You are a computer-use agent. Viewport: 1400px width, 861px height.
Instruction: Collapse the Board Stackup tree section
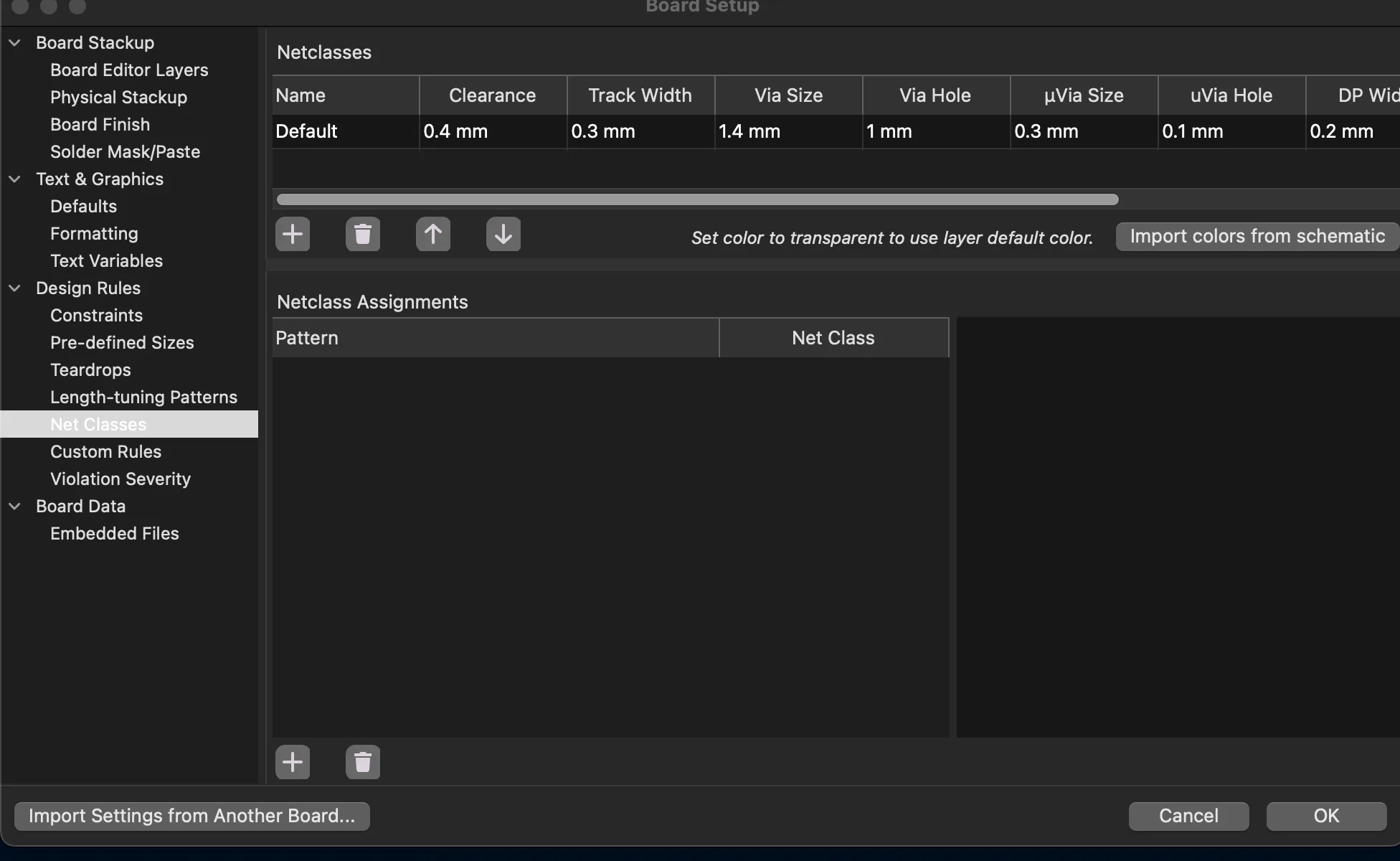[14, 43]
